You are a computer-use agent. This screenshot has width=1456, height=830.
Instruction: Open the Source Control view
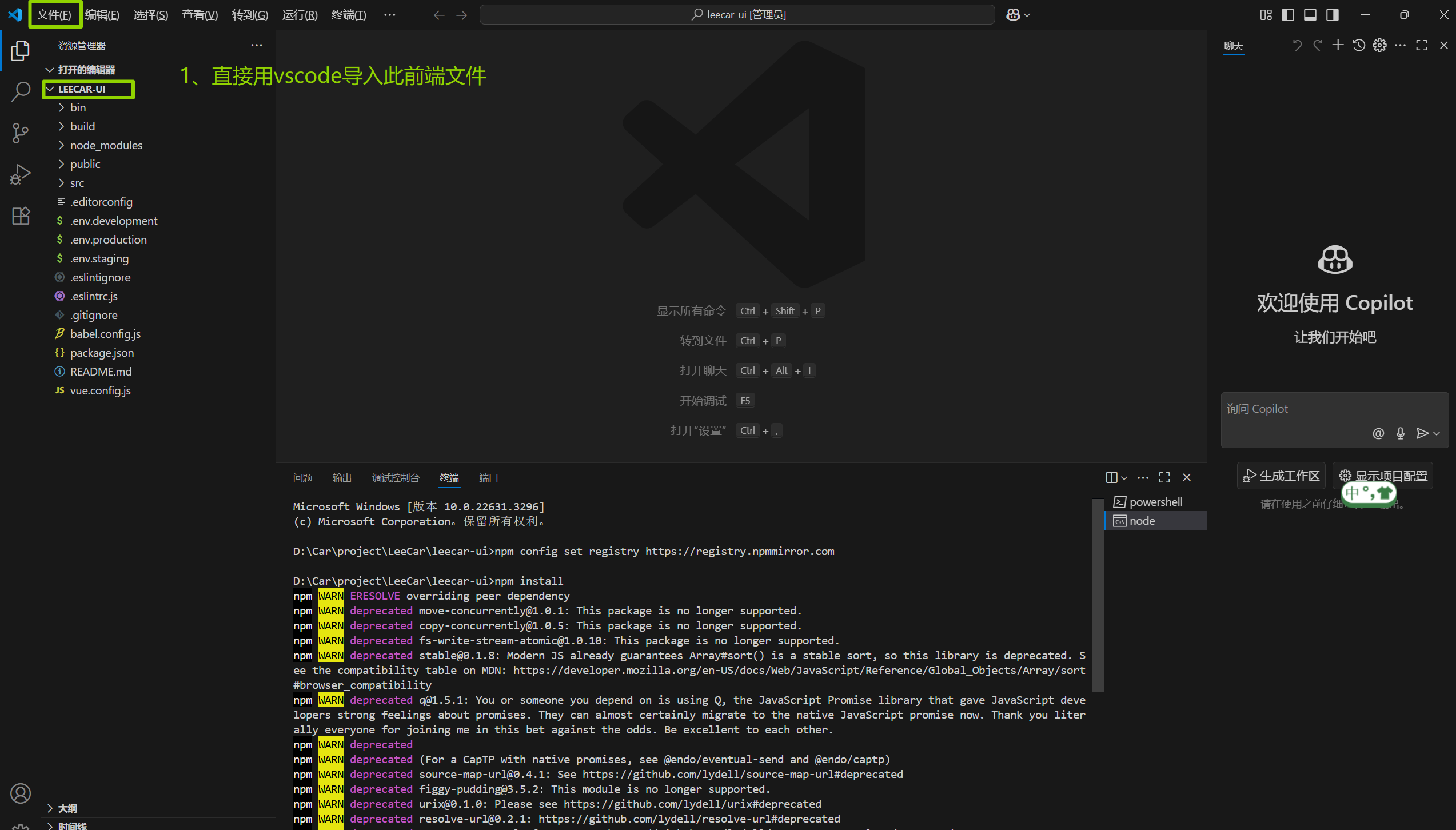tap(21, 133)
